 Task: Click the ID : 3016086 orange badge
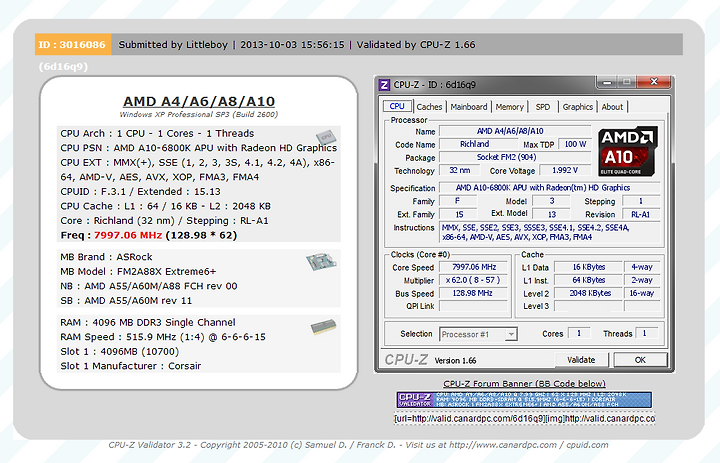pyautogui.click(x=73, y=45)
